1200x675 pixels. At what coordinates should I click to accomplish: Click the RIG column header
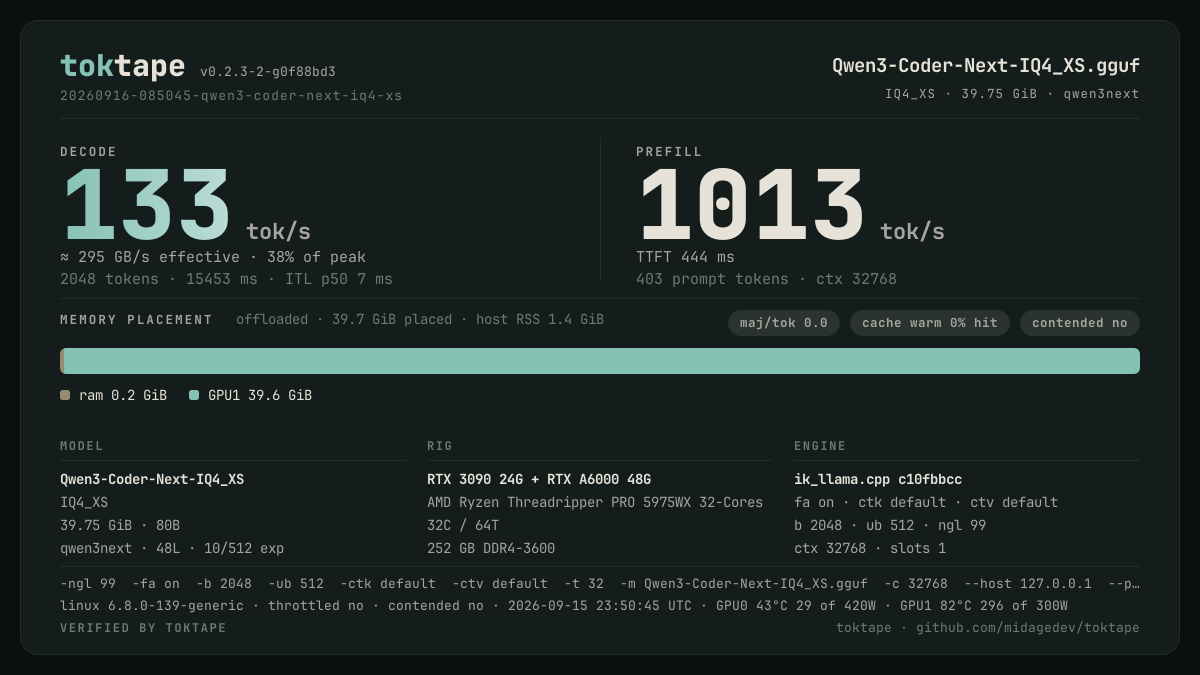coord(440,446)
